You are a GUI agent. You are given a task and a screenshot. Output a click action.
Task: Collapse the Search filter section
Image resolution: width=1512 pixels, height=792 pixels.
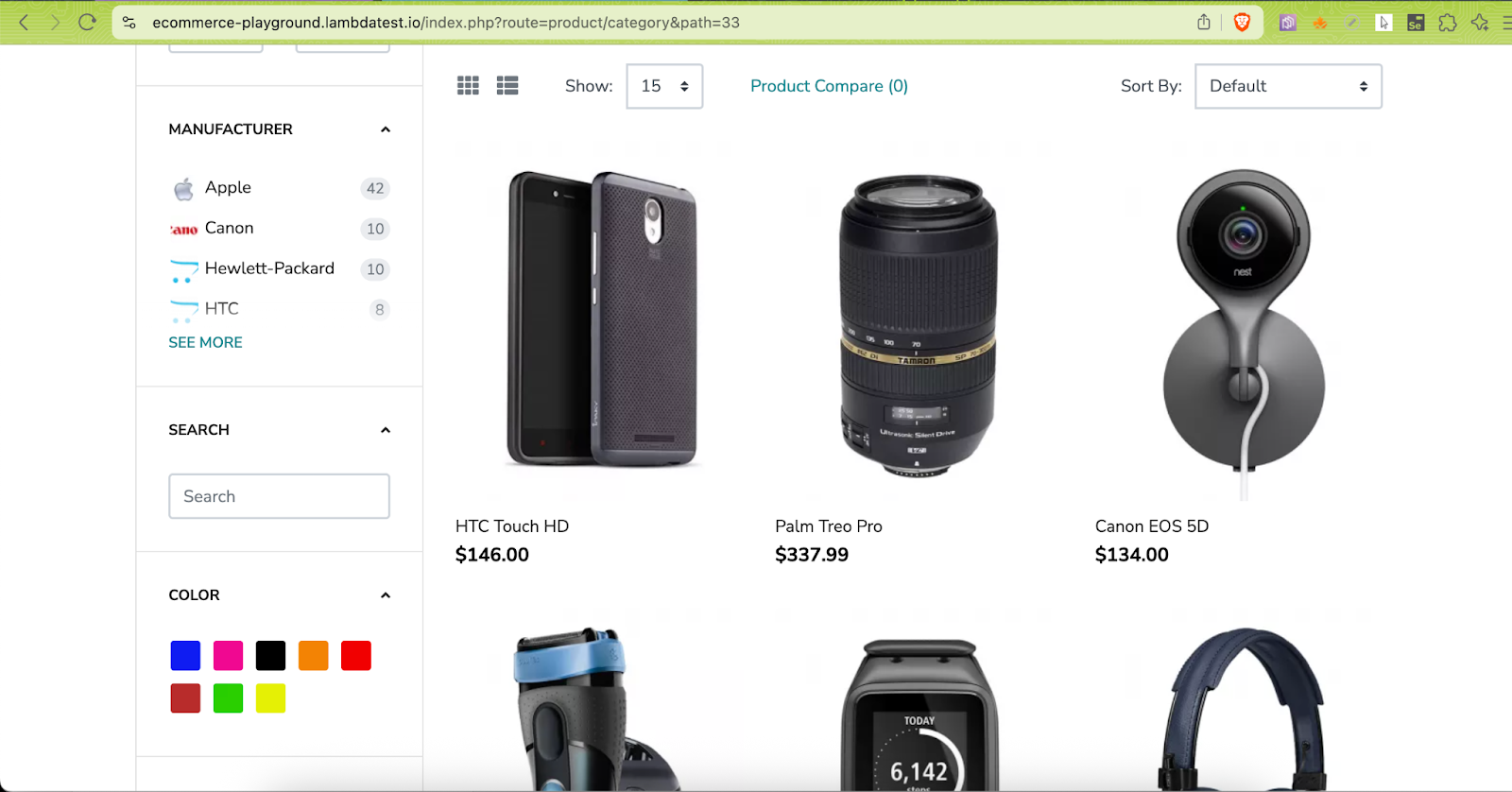[385, 430]
